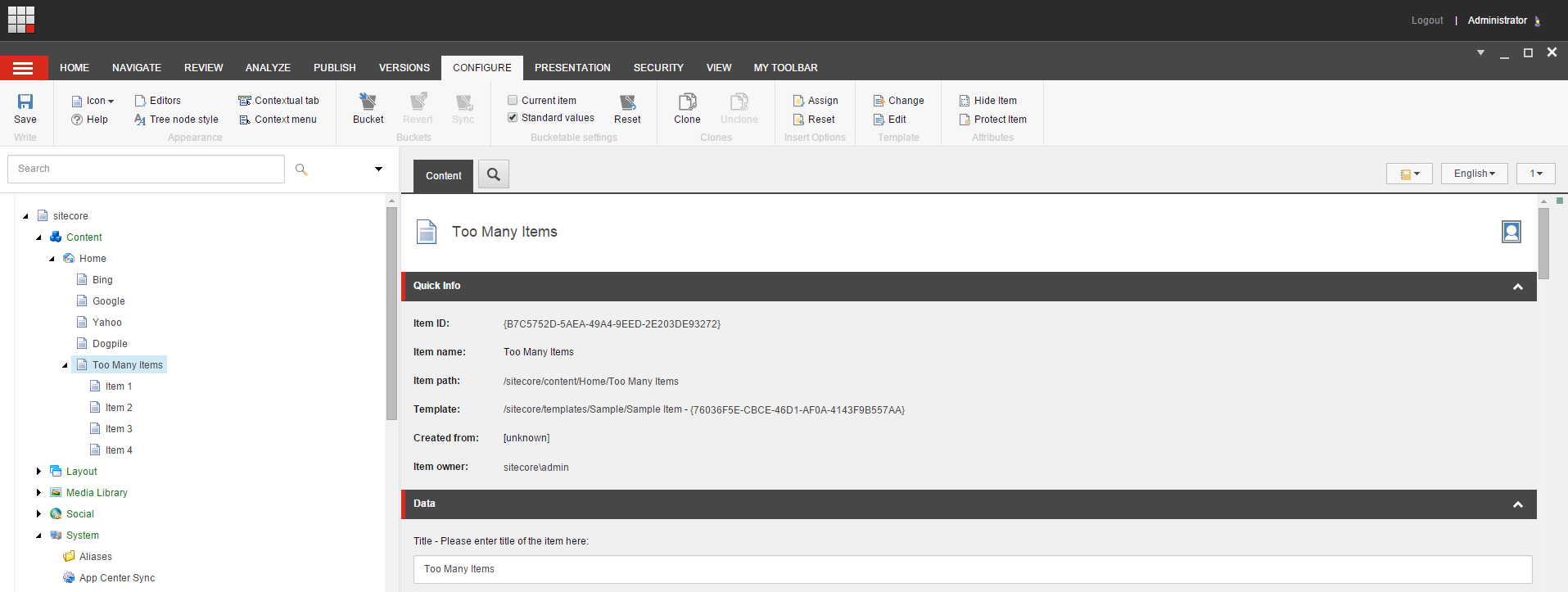
Task: Open the English language dropdown
Action: pos(1474,174)
